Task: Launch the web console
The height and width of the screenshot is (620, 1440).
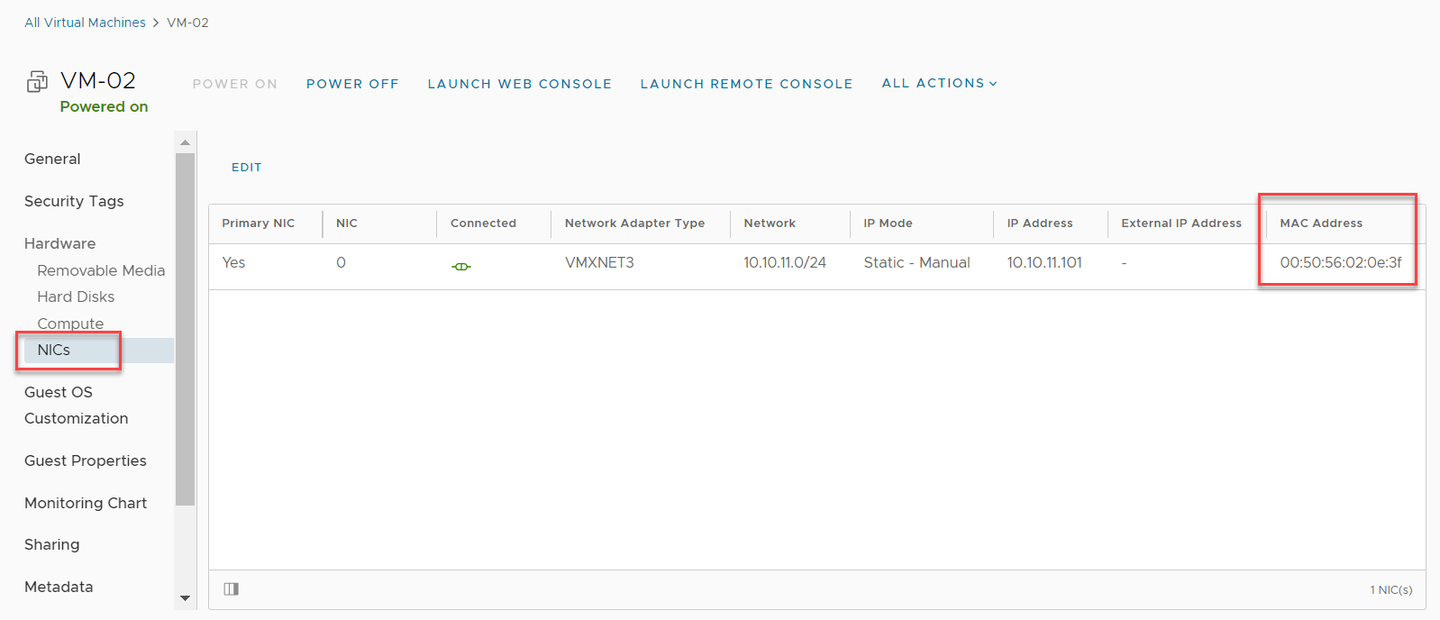Action: point(519,84)
